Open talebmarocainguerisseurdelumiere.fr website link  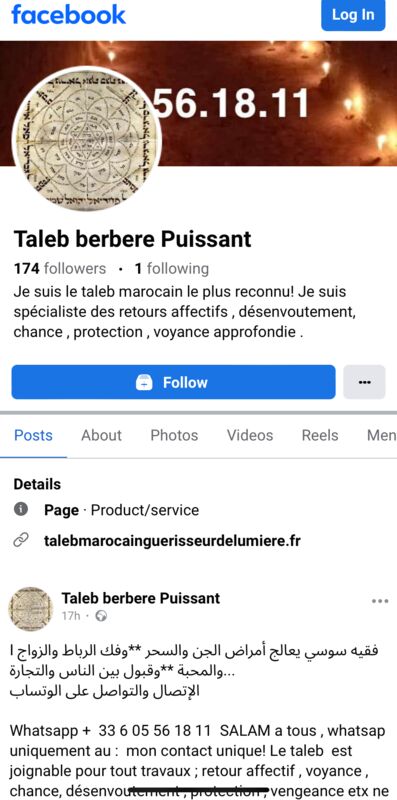(172, 540)
